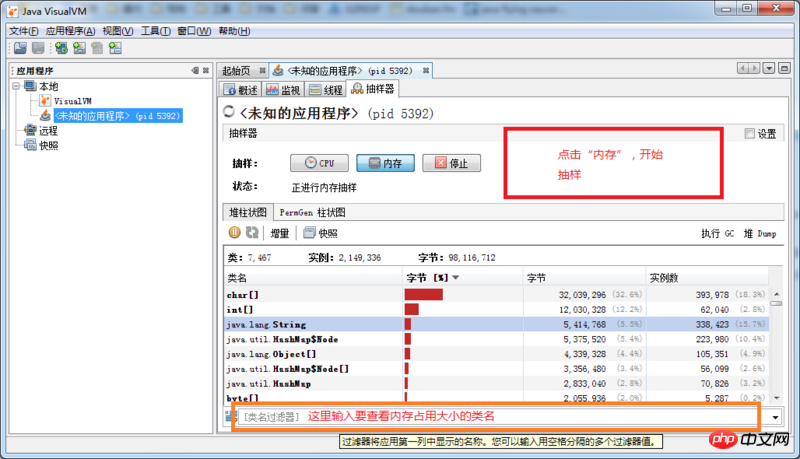The image size is (800, 459).
Task: Click the fourth toolbar icon beside it
Action: click(x=79, y=48)
